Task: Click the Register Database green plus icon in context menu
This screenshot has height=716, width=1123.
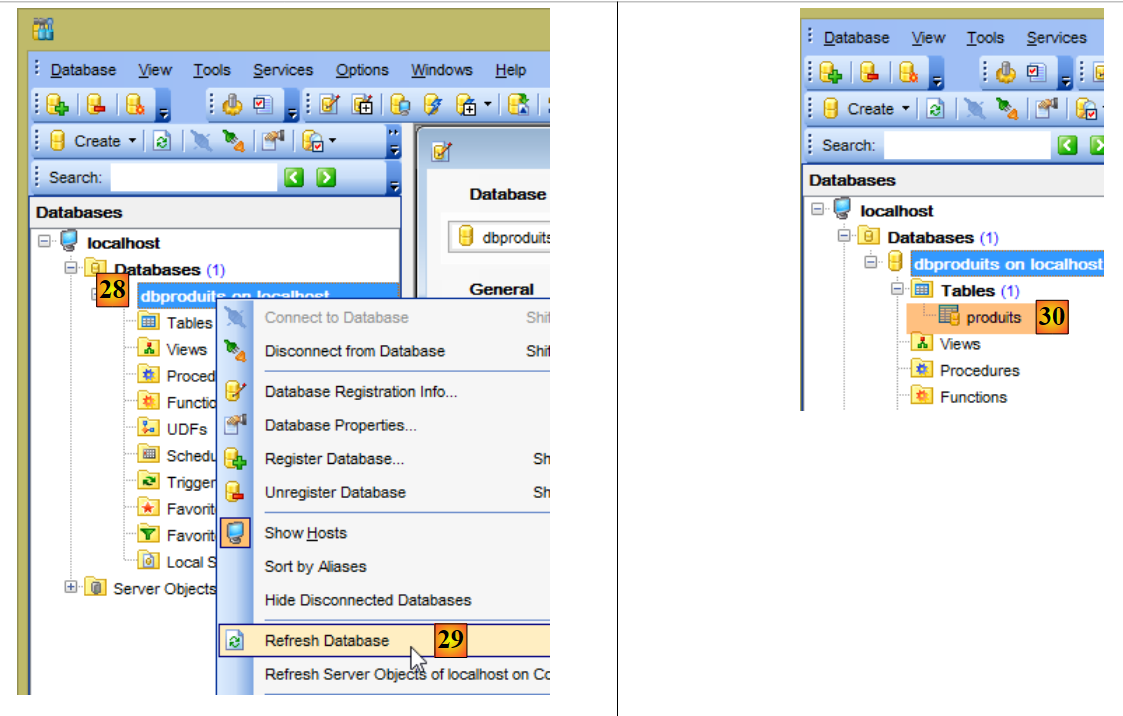Action: [x=235, y=459]
